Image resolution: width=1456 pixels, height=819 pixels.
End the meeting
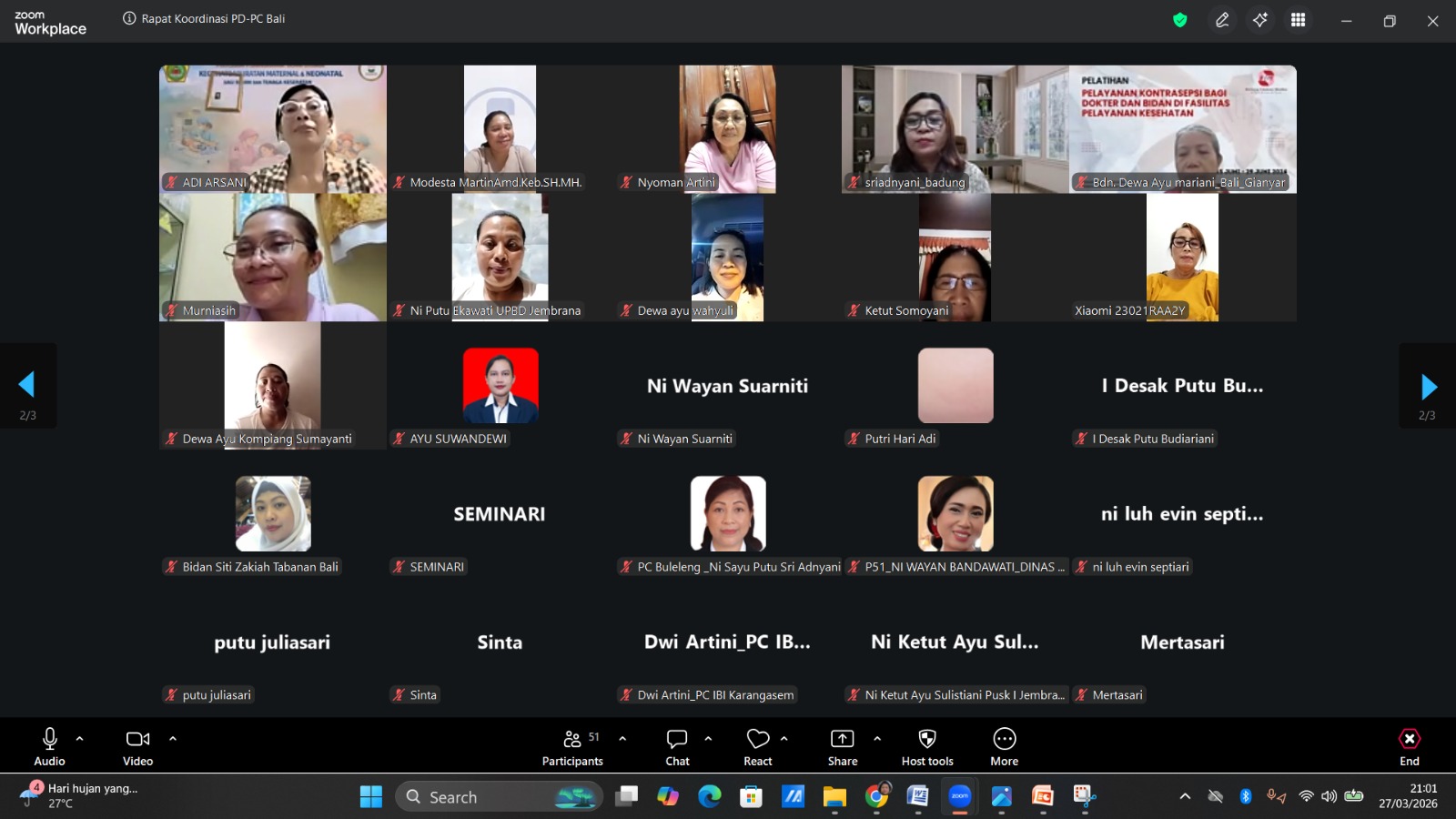(1409, 746)
